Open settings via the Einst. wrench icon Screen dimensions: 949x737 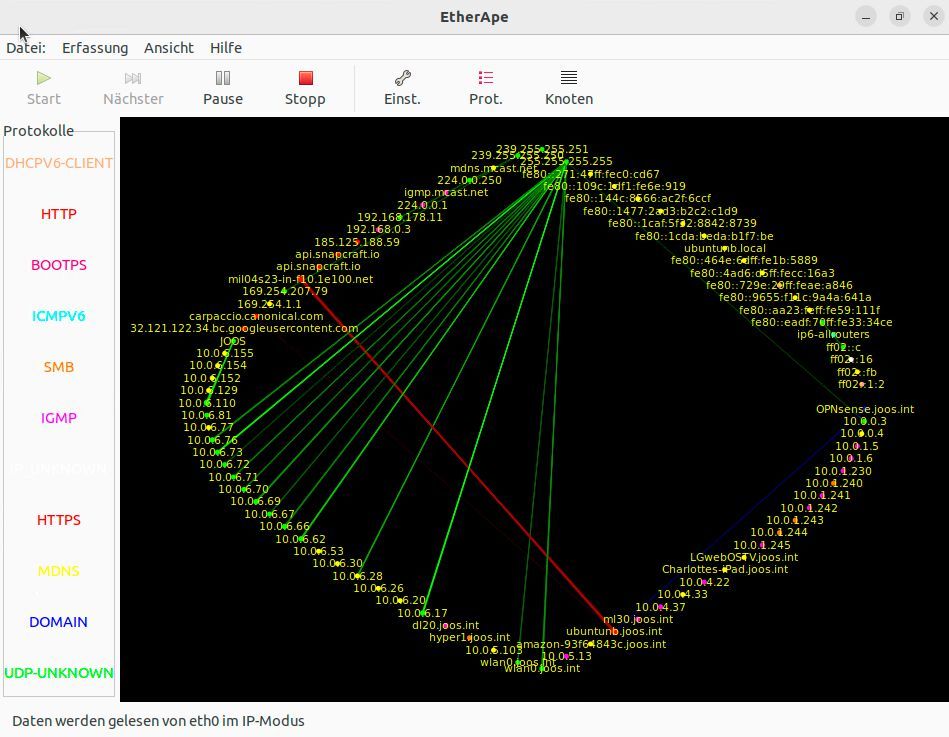click(x=402, y=78)
